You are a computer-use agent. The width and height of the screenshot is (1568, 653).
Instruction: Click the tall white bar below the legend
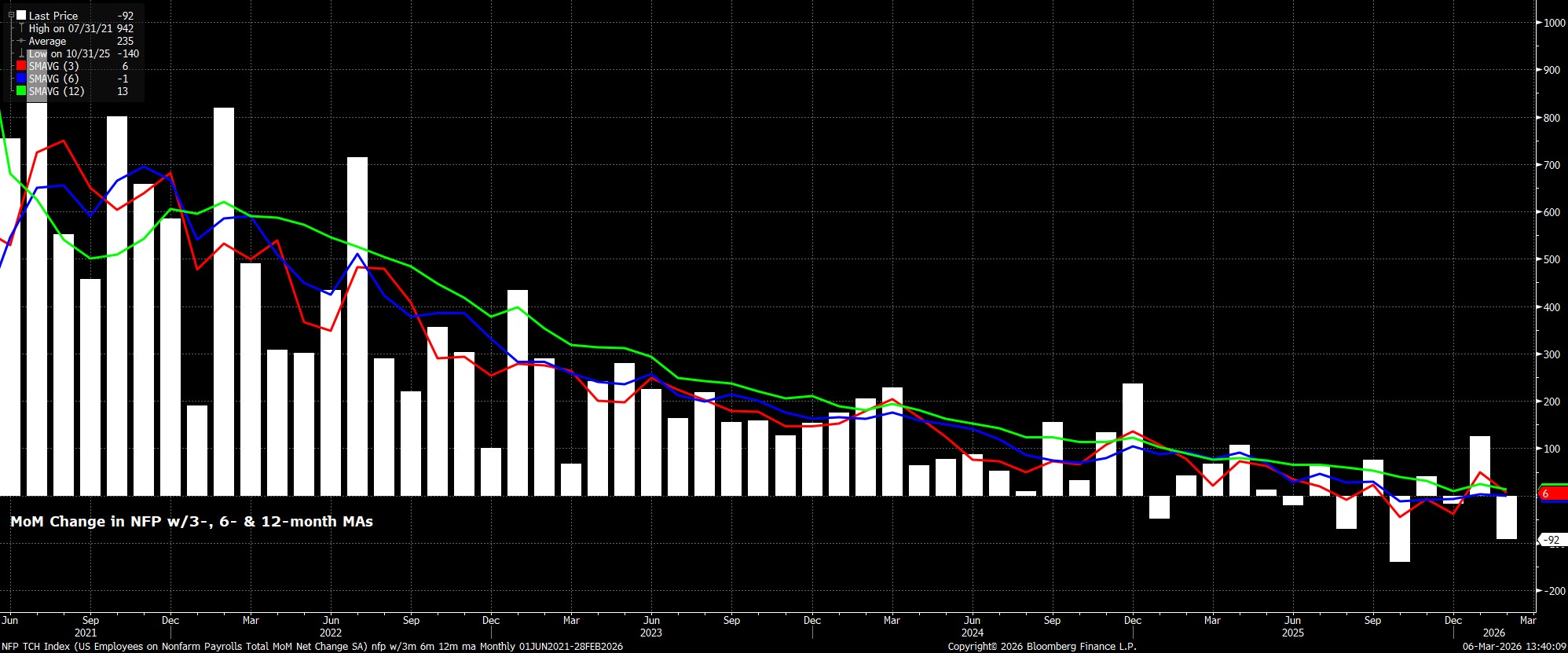coord(37,299)
